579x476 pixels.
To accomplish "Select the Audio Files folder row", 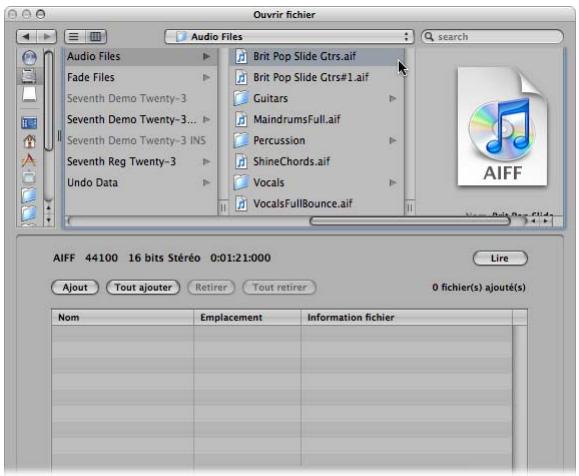I will click(141, 56).
